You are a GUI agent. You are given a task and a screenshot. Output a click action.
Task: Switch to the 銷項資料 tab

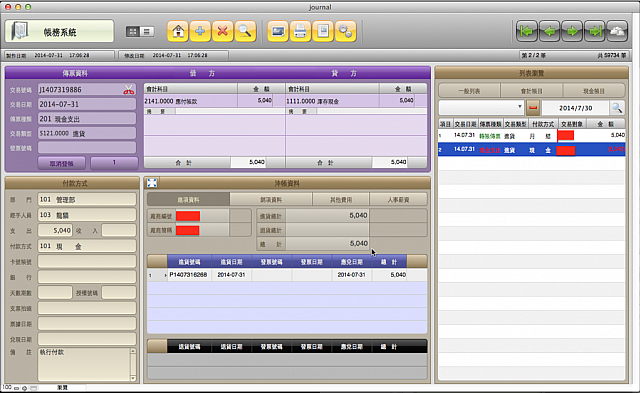coord(271,200)
